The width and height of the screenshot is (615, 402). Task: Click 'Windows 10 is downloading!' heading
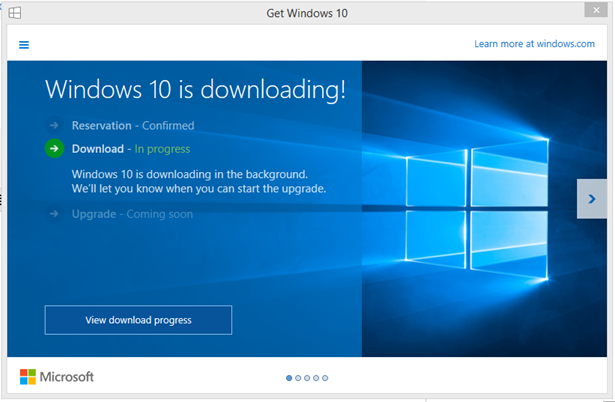coord(195,90)
